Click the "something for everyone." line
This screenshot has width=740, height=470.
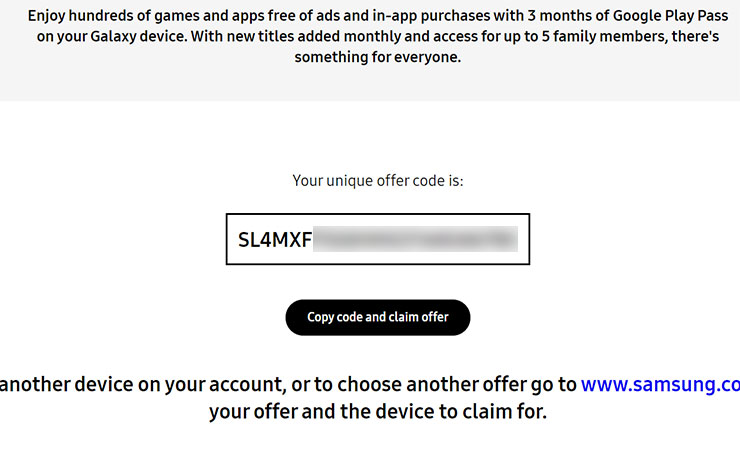tap(377, 58)
